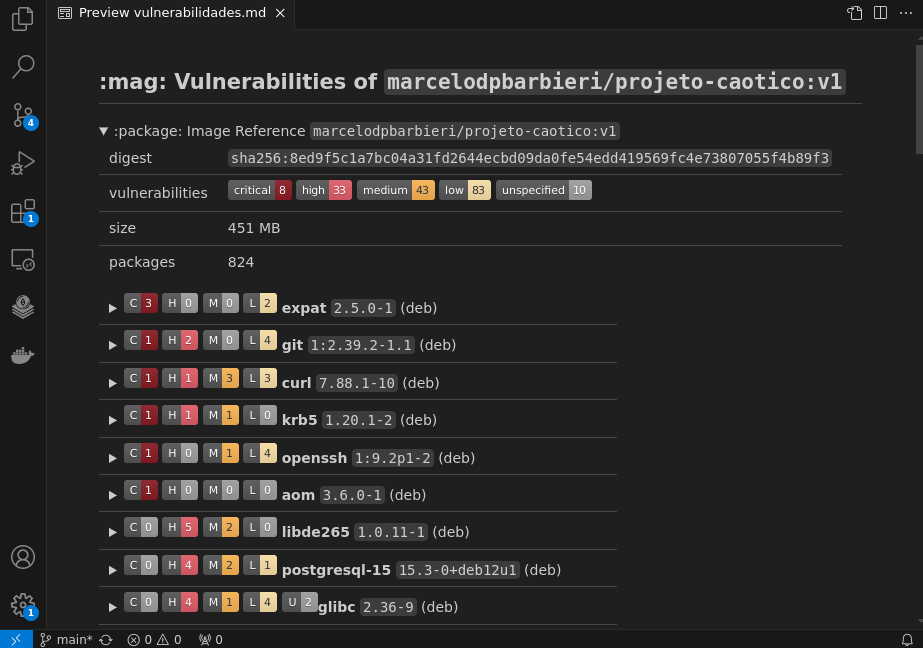Viewport: 923px width, 648px height.
Task: Open Run and Debug view
Action: [x=22, y=163]
